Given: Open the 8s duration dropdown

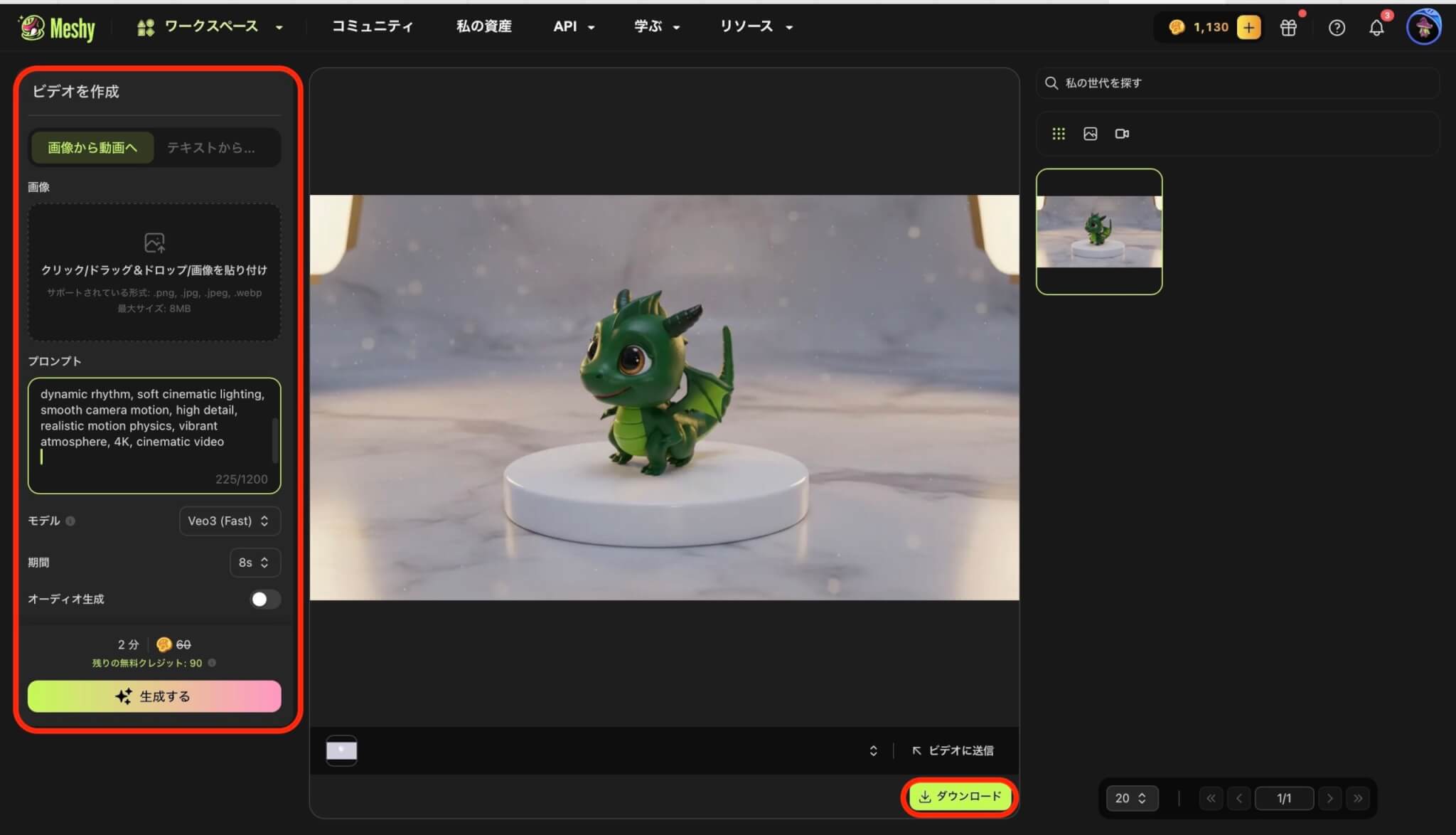Looking at the screenshot, I should coord(255,563).
